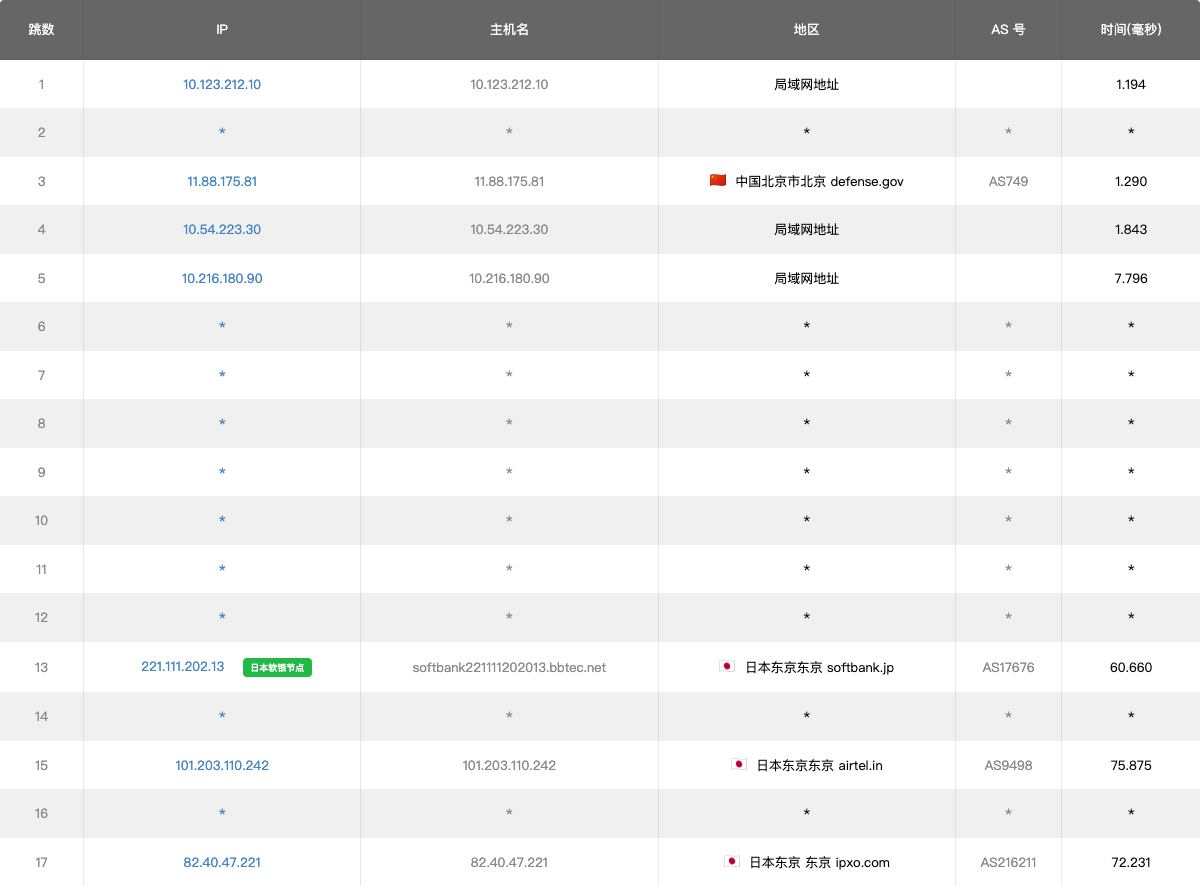
Task: Click the China flag icon in hop 3
Action: [x=718, y=181]
